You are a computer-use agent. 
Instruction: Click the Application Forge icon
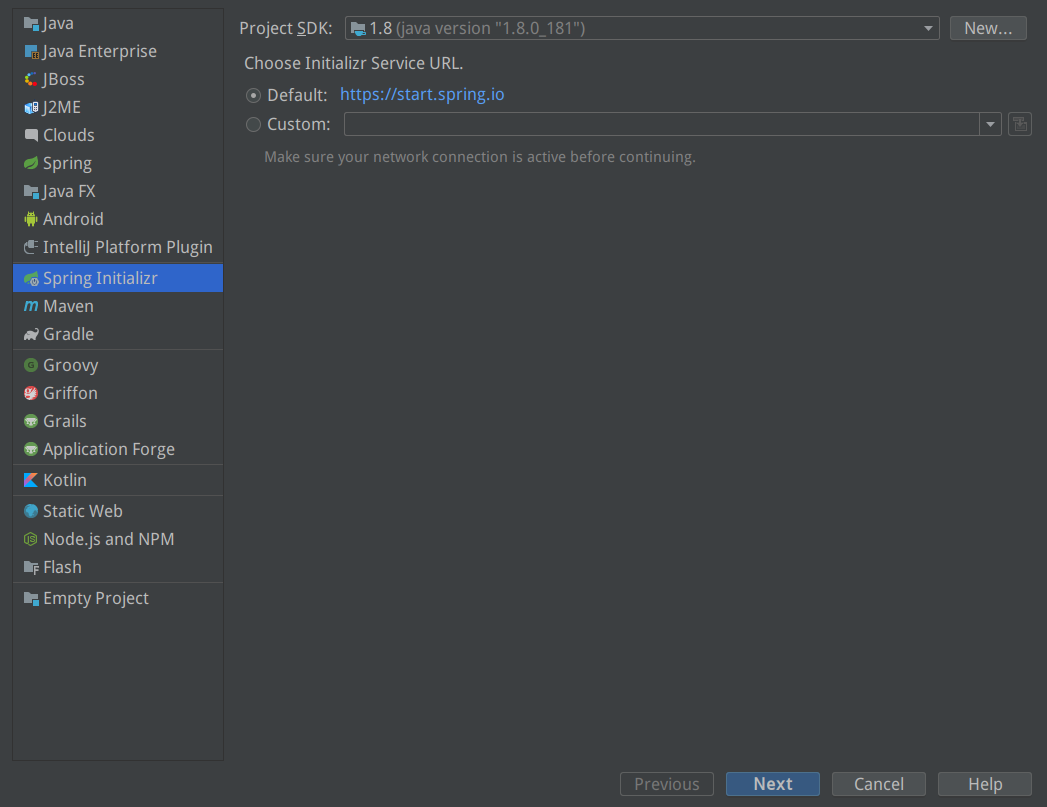(x=31, y=450)
